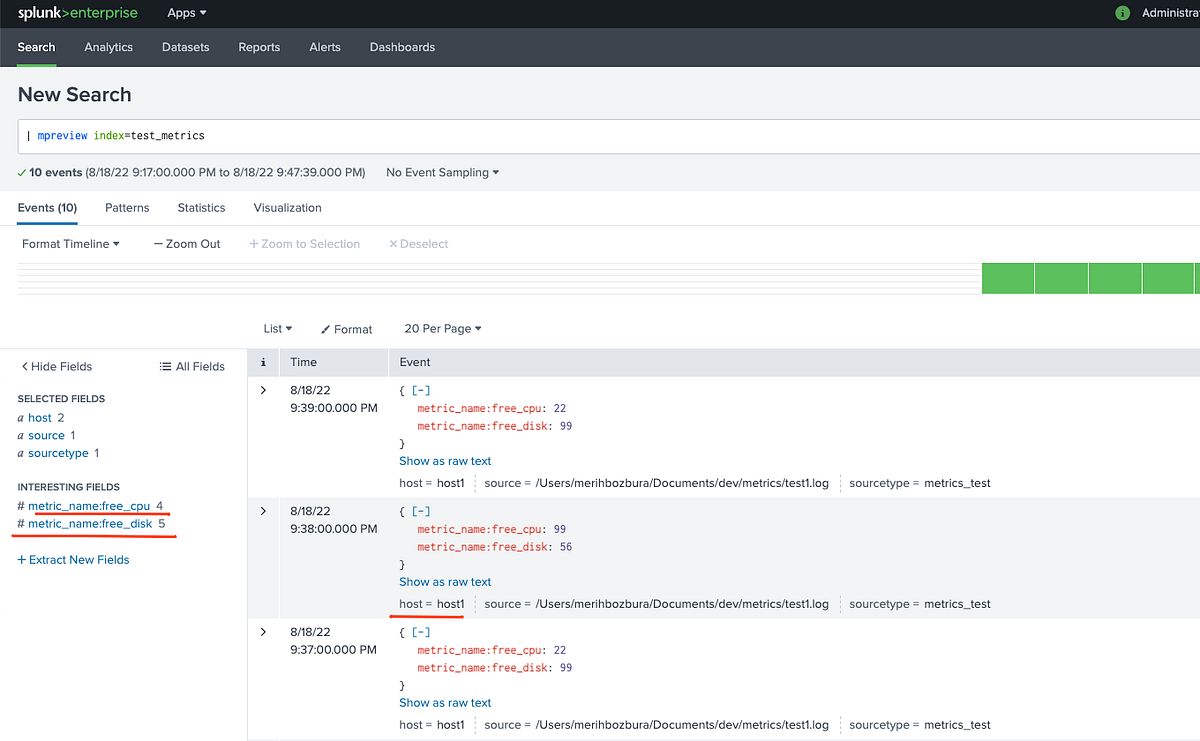
Task: Click the Format pencil icon above the results
Action: pos(325,329)
